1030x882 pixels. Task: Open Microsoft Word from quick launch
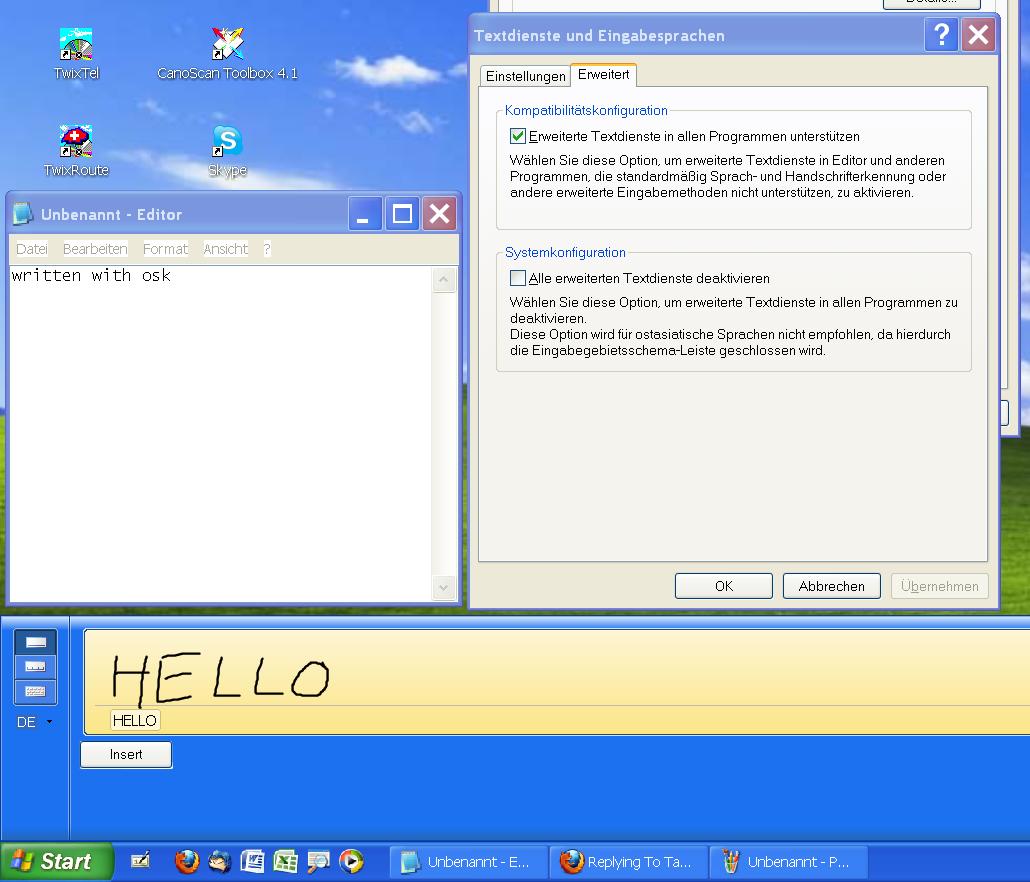coord(252,861)
